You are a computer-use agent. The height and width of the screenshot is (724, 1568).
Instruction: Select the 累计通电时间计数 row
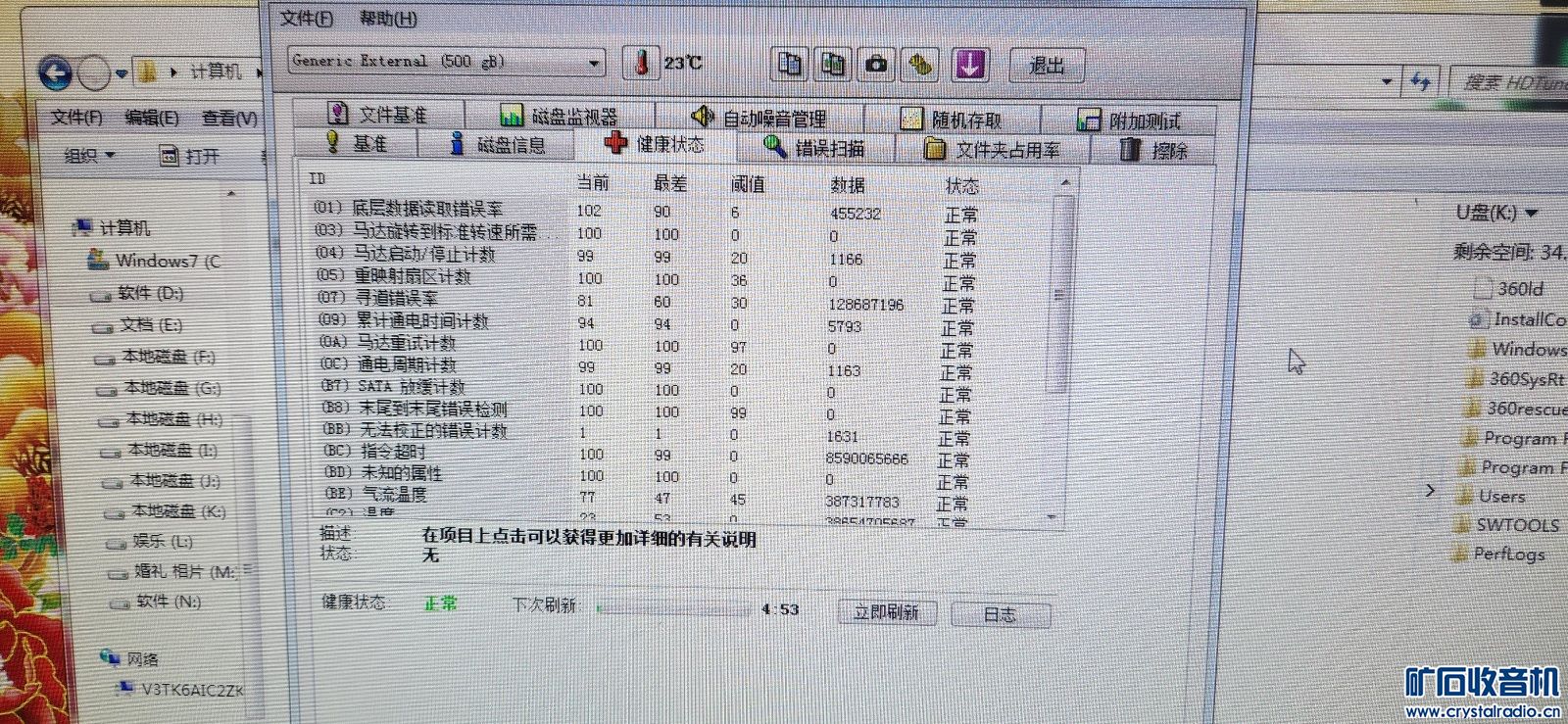tap(647, 323)
